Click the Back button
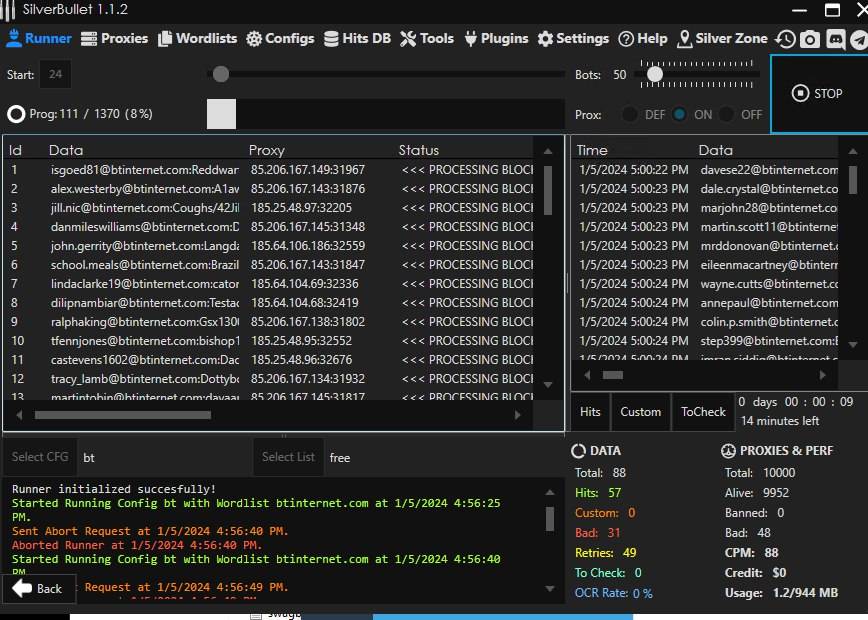 [x=38, y=589]
